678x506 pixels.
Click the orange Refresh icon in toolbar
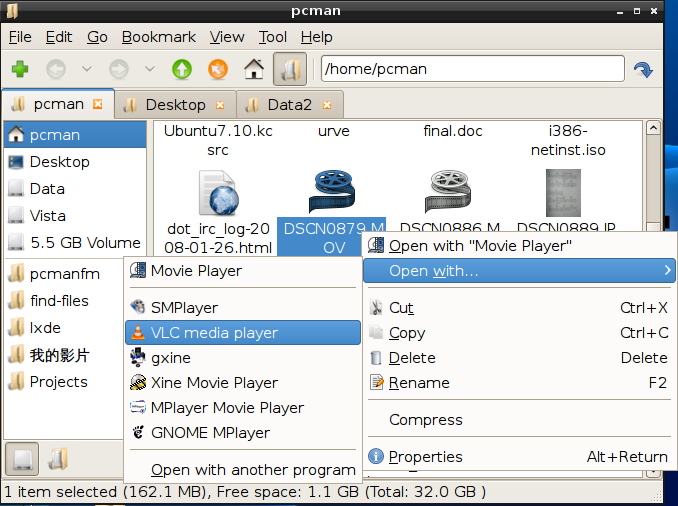pyautogui.click(x=217, y=69)
